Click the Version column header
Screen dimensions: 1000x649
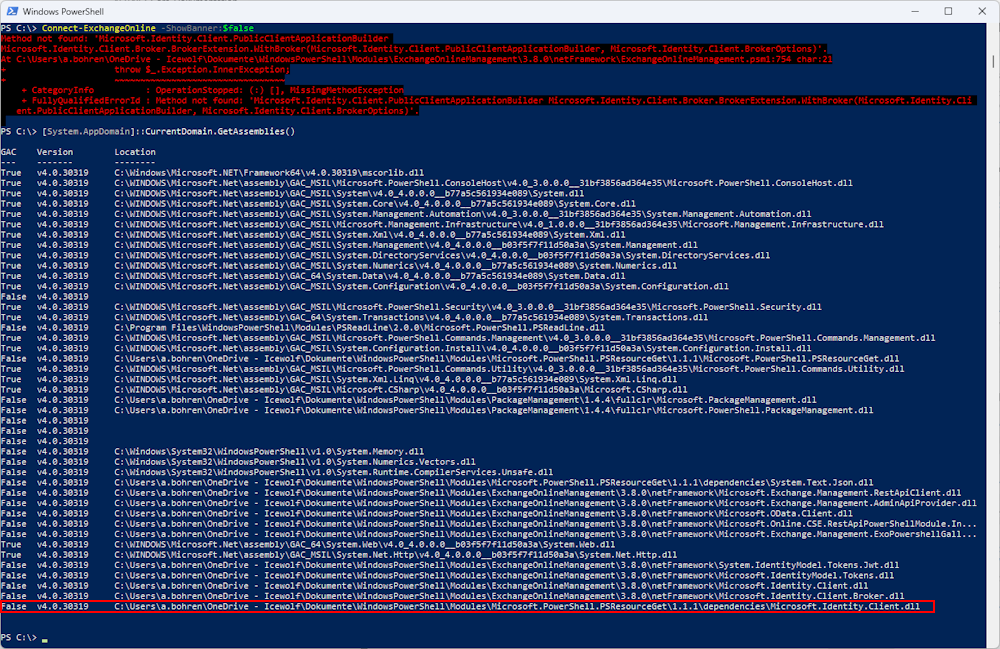click(55, 152)
